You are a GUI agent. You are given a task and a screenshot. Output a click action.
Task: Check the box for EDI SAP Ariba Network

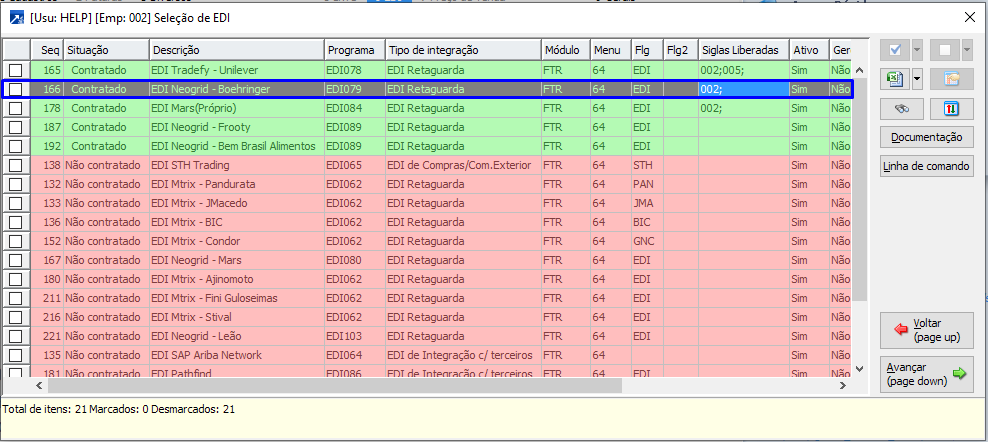[16, 355]
